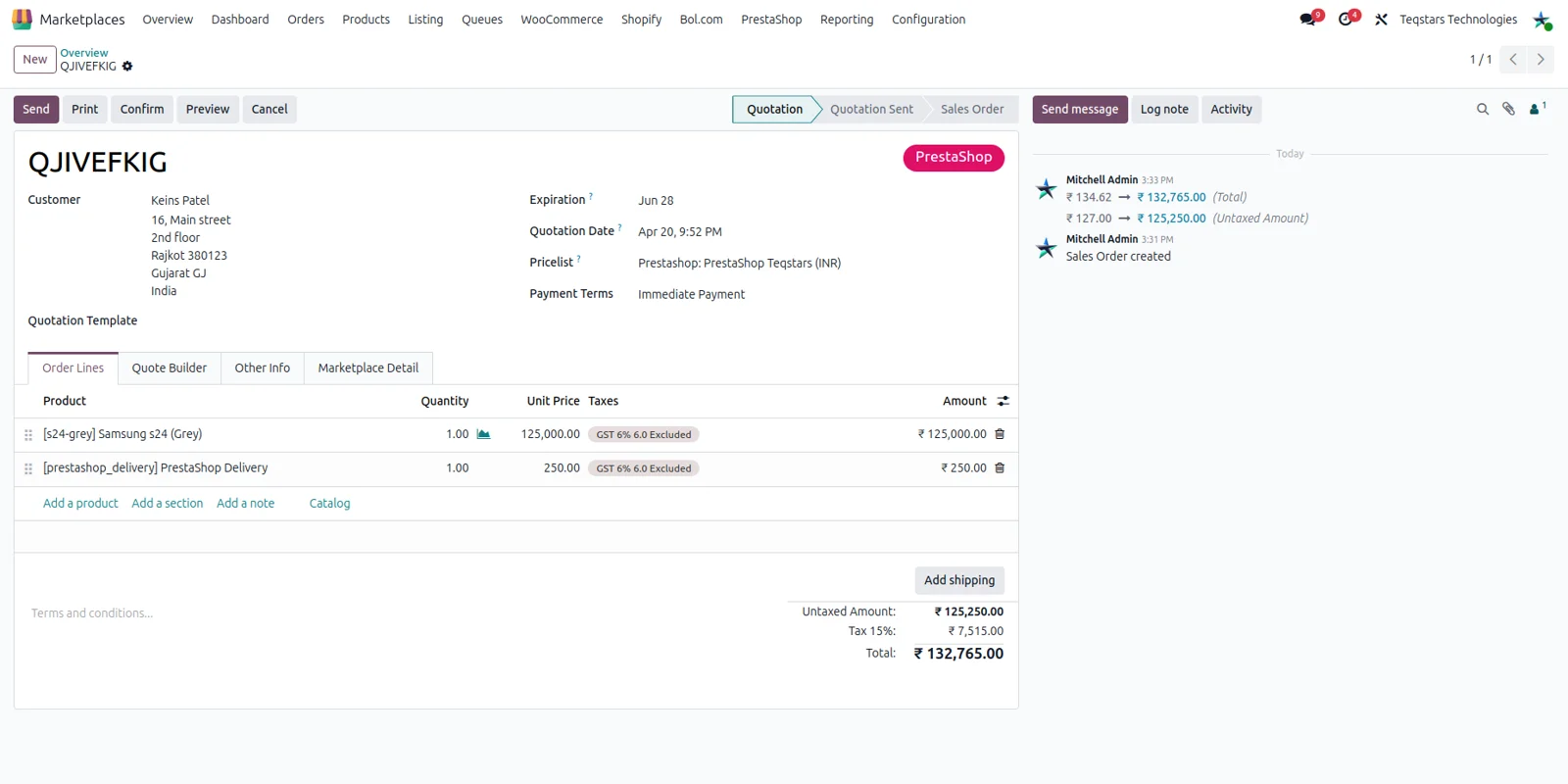Open forecast chart icon for Samsung s24
This screenshot has width=1568, height=784.
click(483, 434)
